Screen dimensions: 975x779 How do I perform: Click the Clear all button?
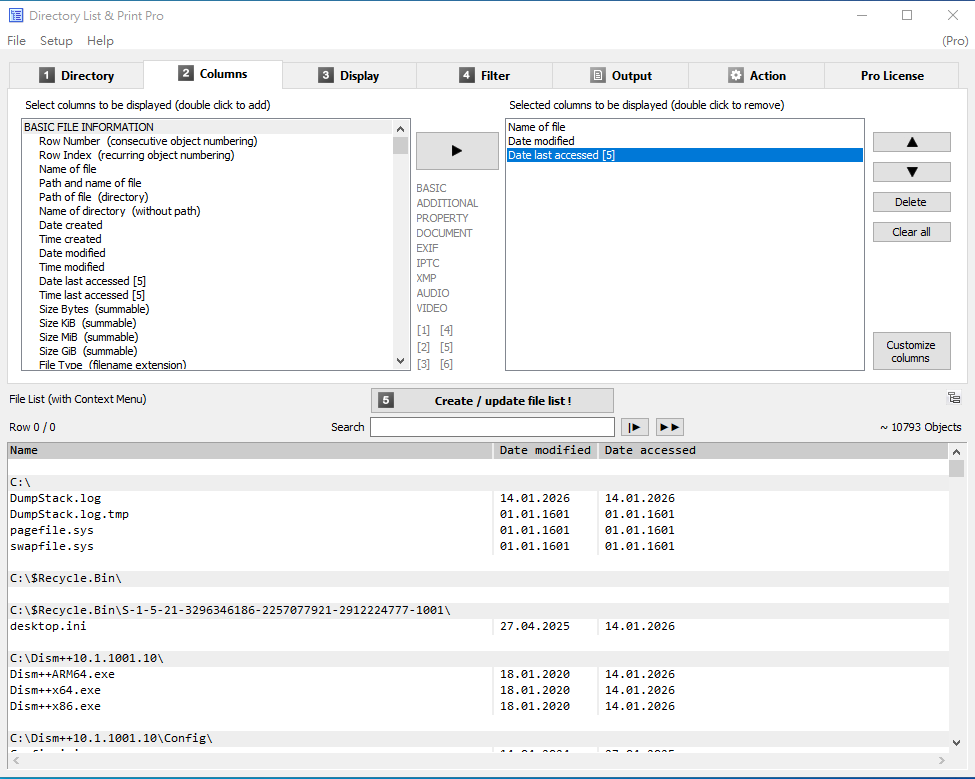pyautogui.click(x=911, y=232)
